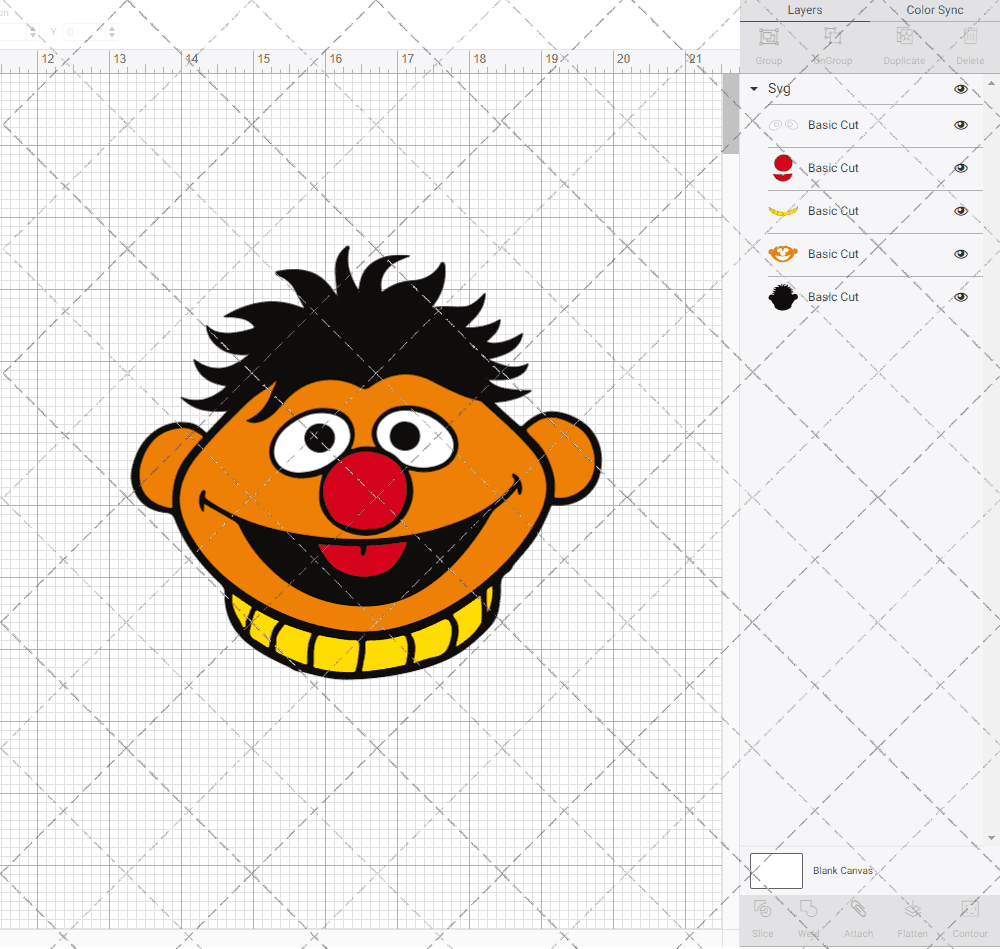Switch to the Color Sync tab
The height and width of the screenshot is (949, 1000).
(935, 10)
